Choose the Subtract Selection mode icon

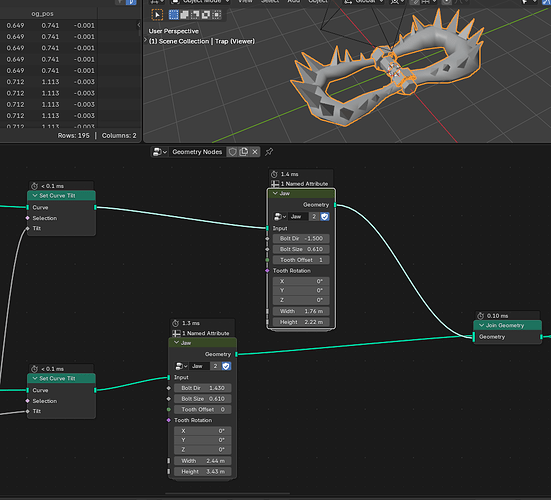pyautogui.click(x=195, y=15)
